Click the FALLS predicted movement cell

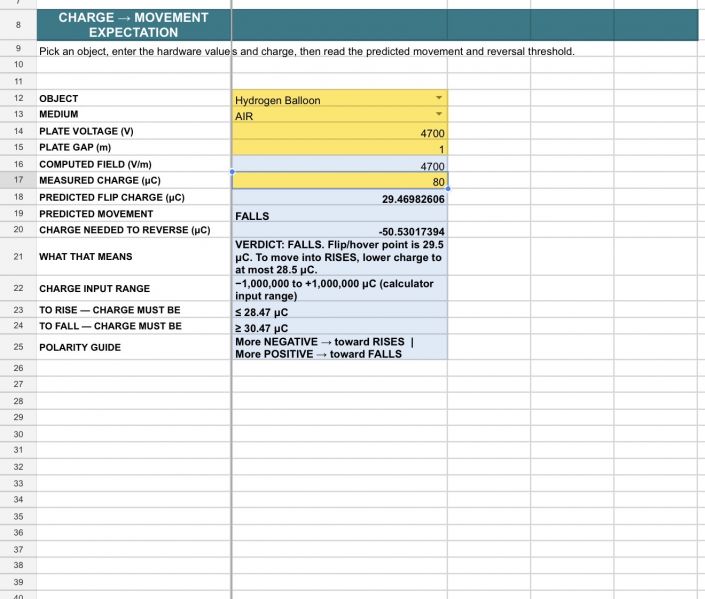click(339, 214)
